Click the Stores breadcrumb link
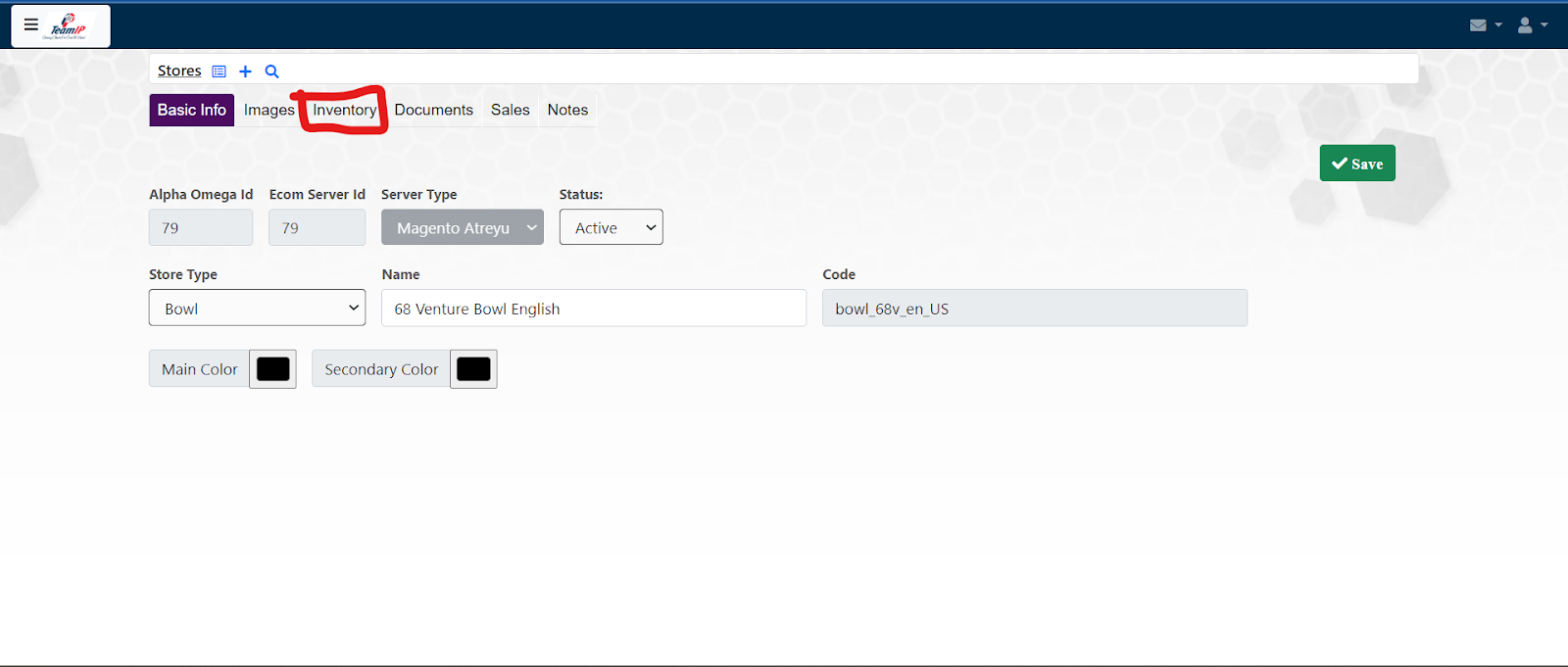 tap(179, 71)
